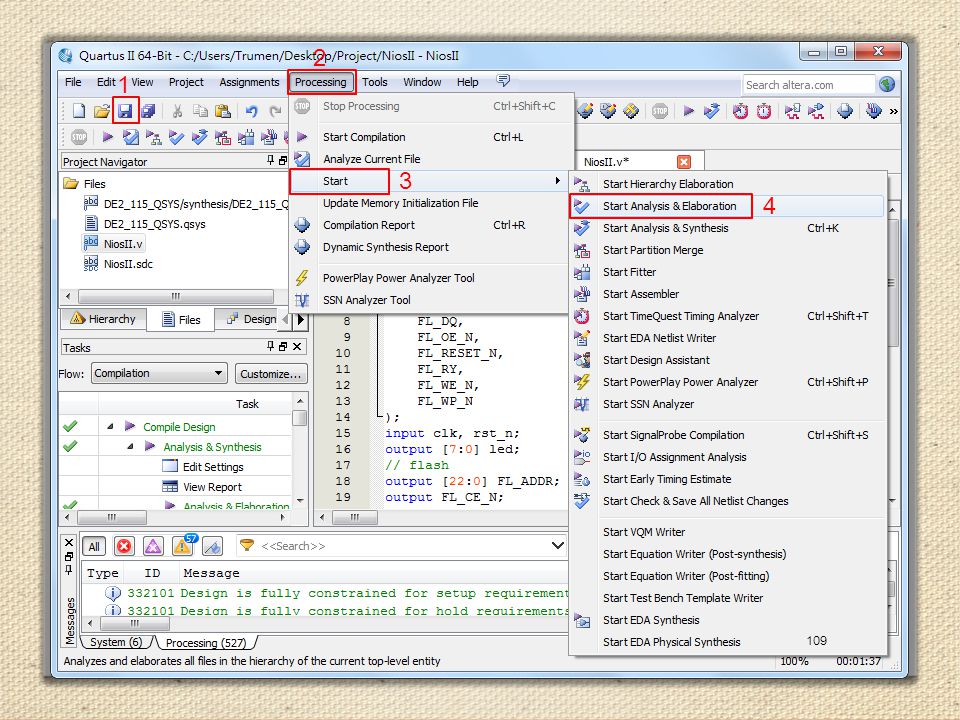Image resolution: width=960 pixels, height=720 pixels.
Task: Click the View Report table icon in Tasks
Action: coord(170,486)
